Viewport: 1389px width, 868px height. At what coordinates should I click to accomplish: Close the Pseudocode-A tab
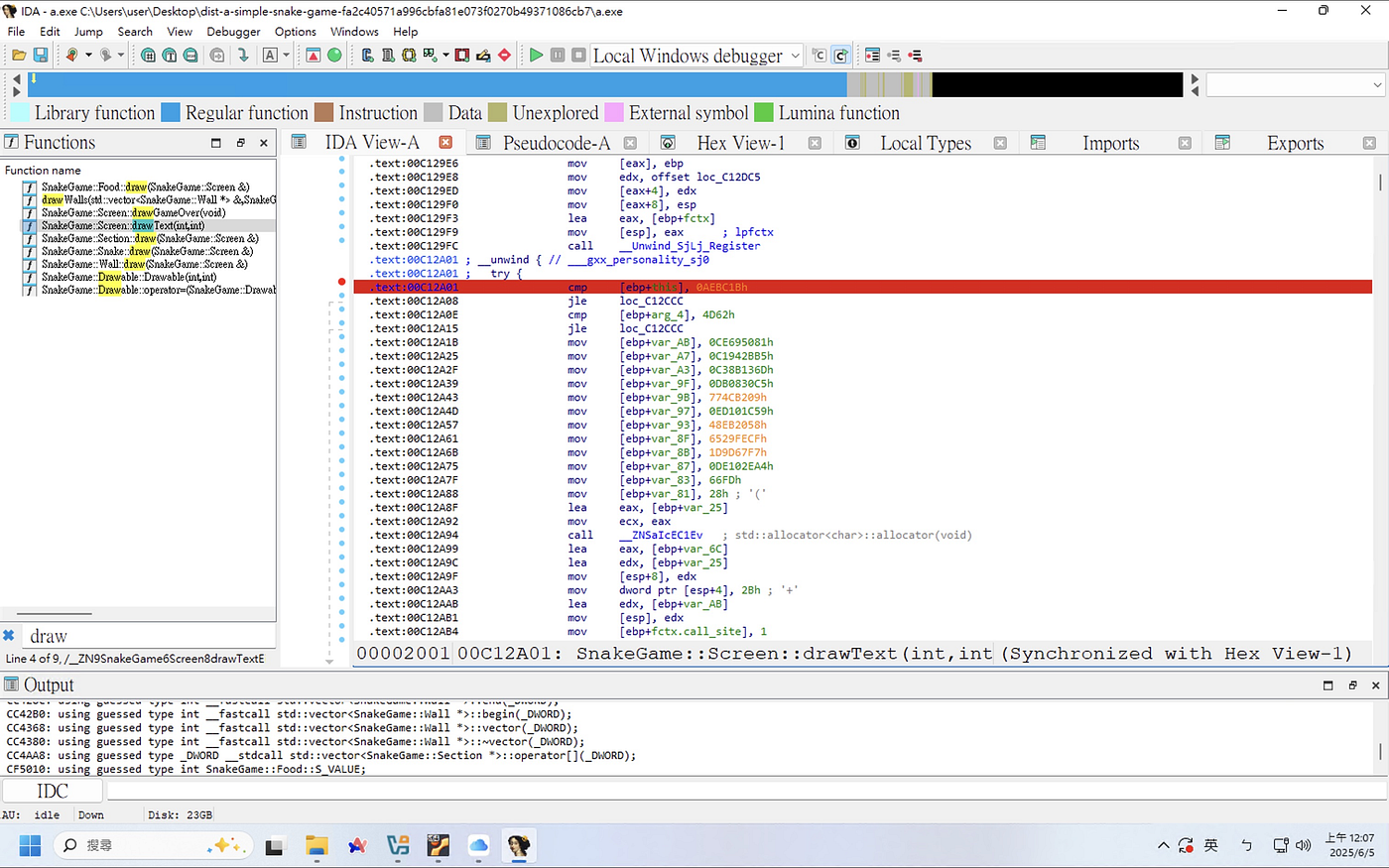(631, 143)
